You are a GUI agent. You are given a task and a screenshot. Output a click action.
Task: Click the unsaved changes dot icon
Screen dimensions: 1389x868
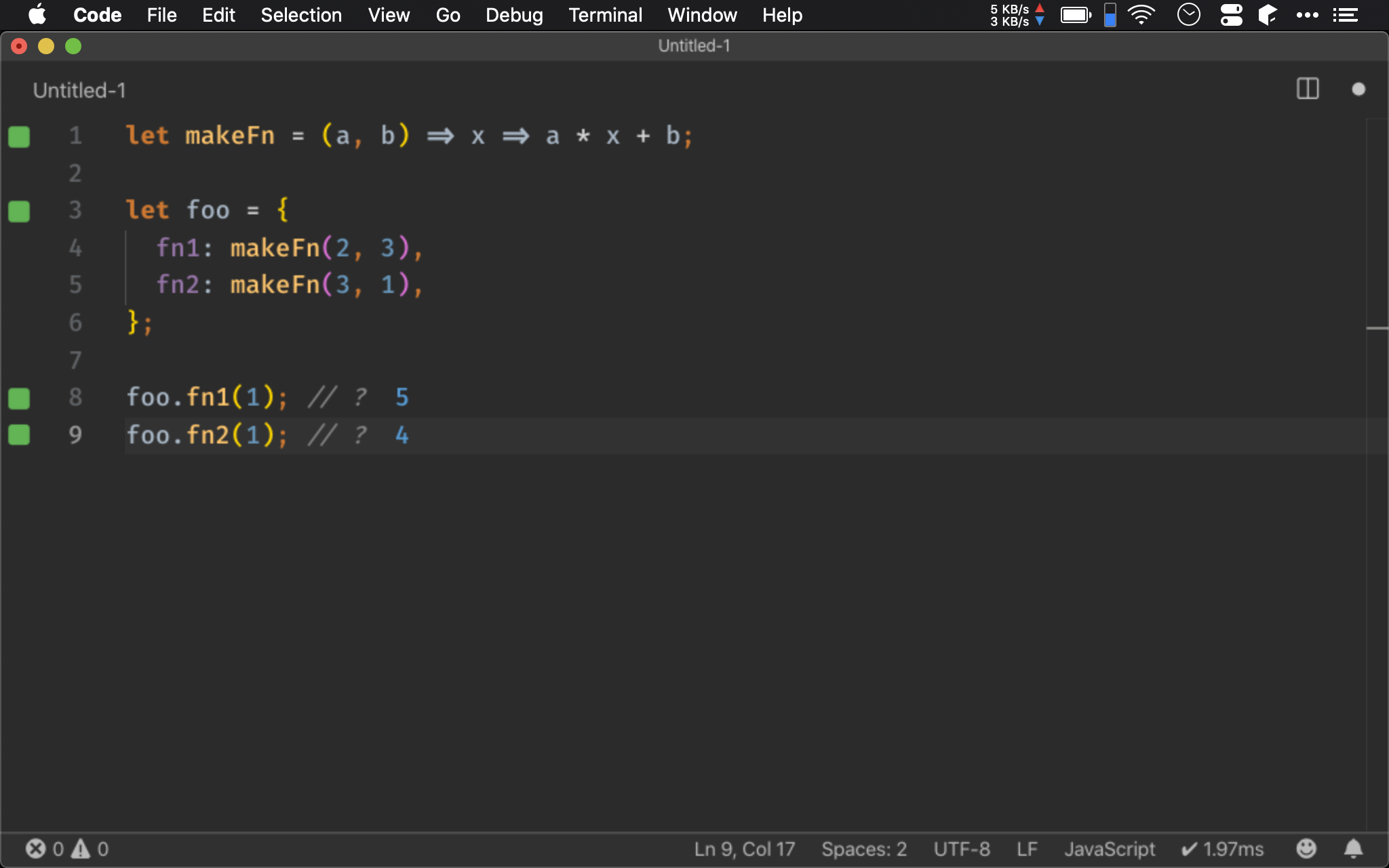click(1358, 89)
